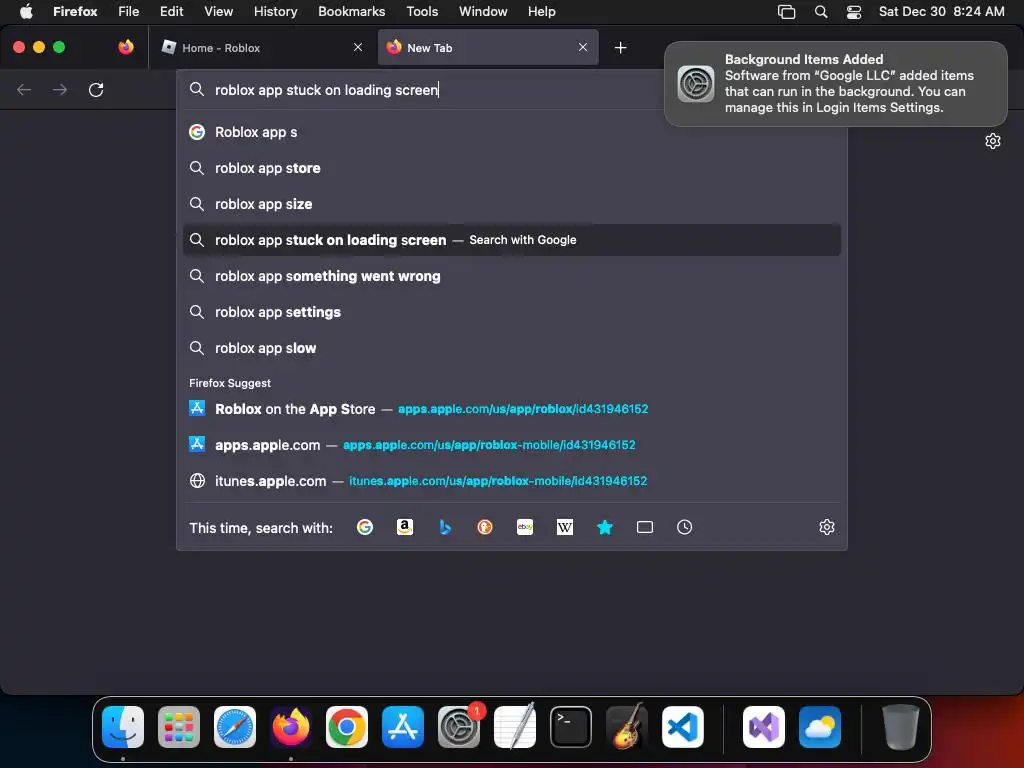Open App Store from the dock
The width and height of the screenshot is (1024, 768).
pyautogui.click(x=403, y=727)
